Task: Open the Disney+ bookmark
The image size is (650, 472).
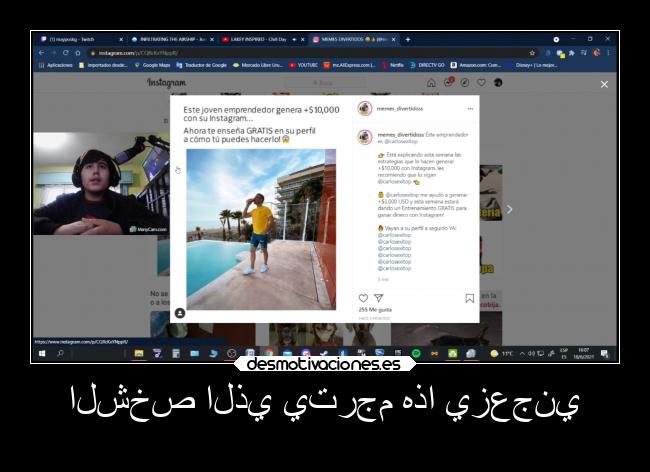Action: pos(532,65)
